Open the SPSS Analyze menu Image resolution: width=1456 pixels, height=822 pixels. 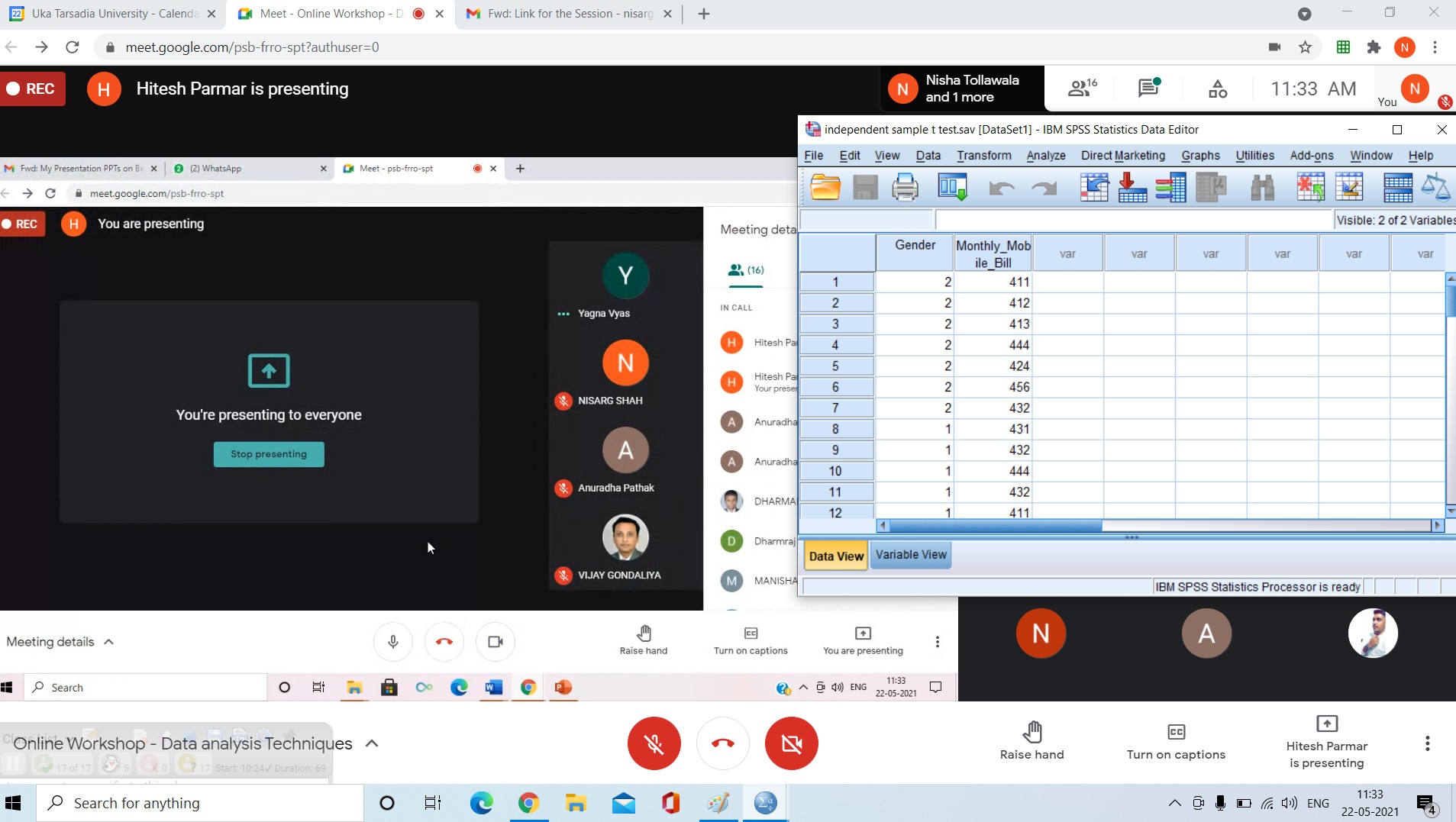1045,156
